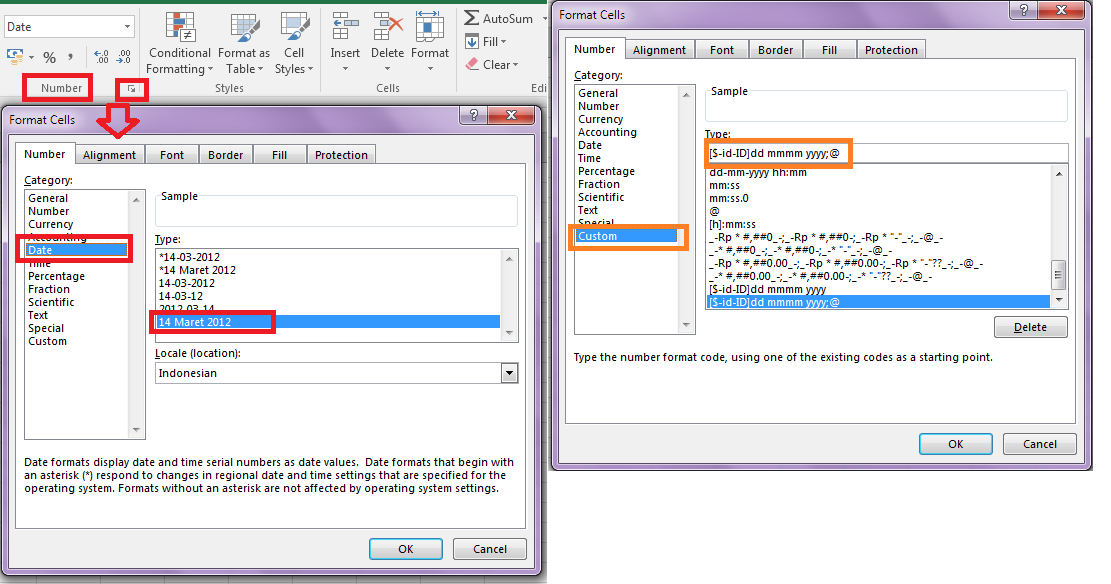This screenshot has width=1111, height=584.
Task: Expand accounting format dropdown arrow
Action: click(x=31, y=57)
